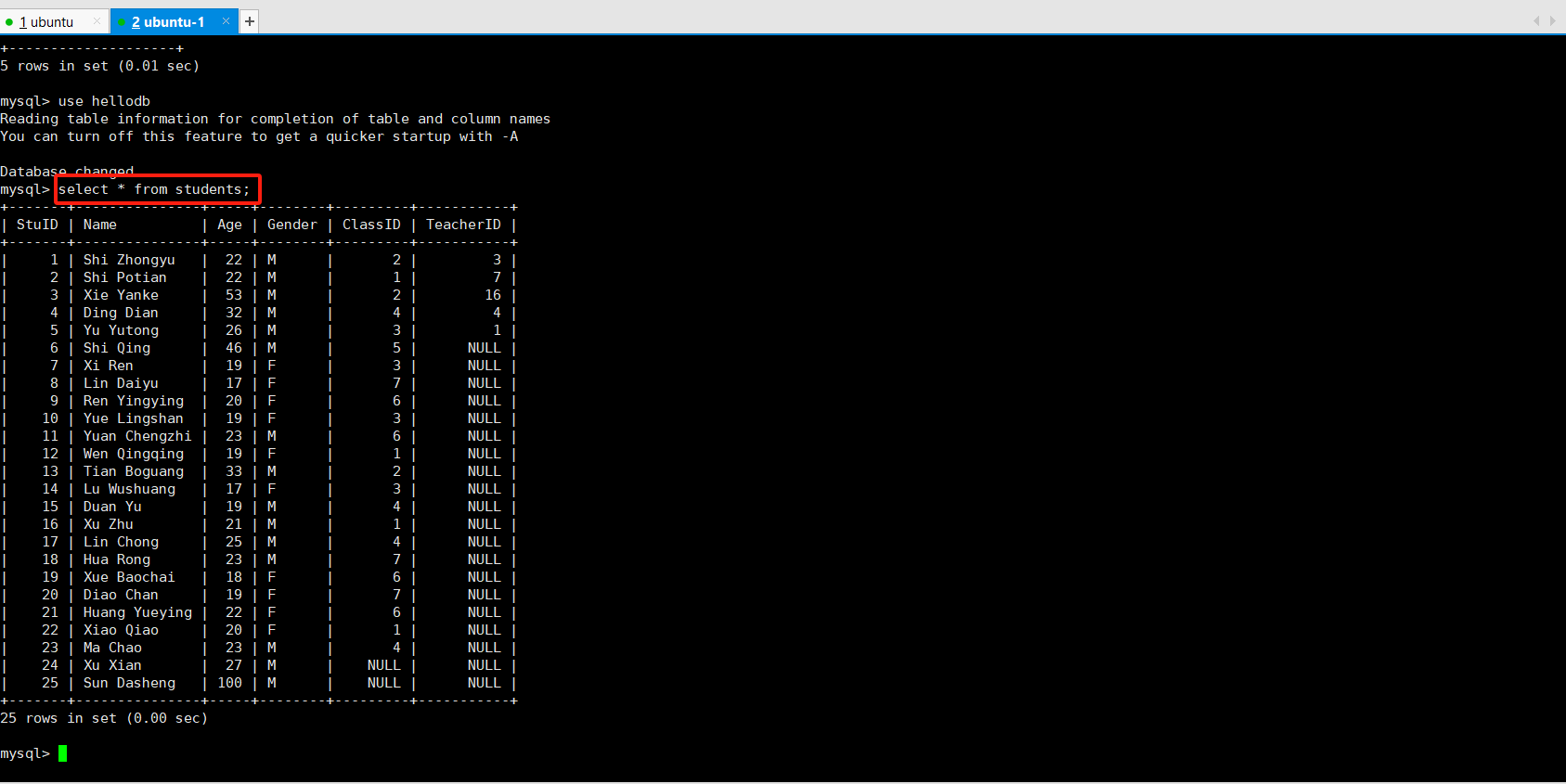Click the name "Xu Zhu"
The image size is (1566, 784).
tap(109, 524)
